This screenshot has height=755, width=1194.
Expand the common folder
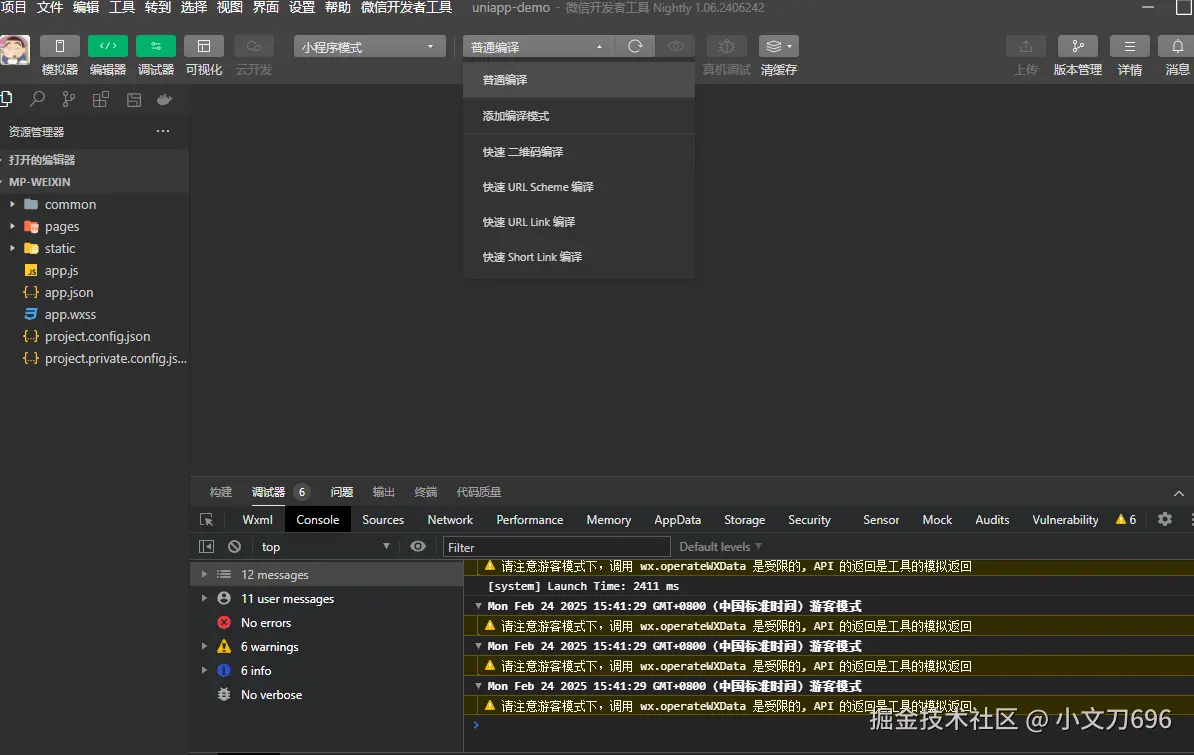(94, 204)
